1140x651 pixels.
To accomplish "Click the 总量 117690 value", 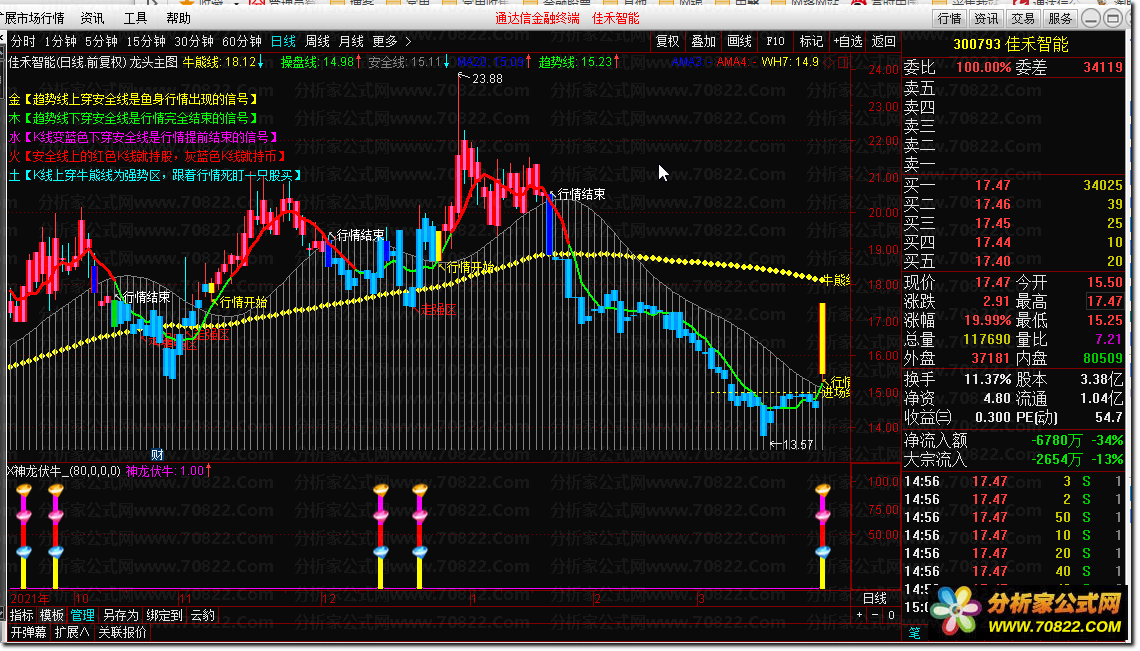I will click(x=987, y=340).
